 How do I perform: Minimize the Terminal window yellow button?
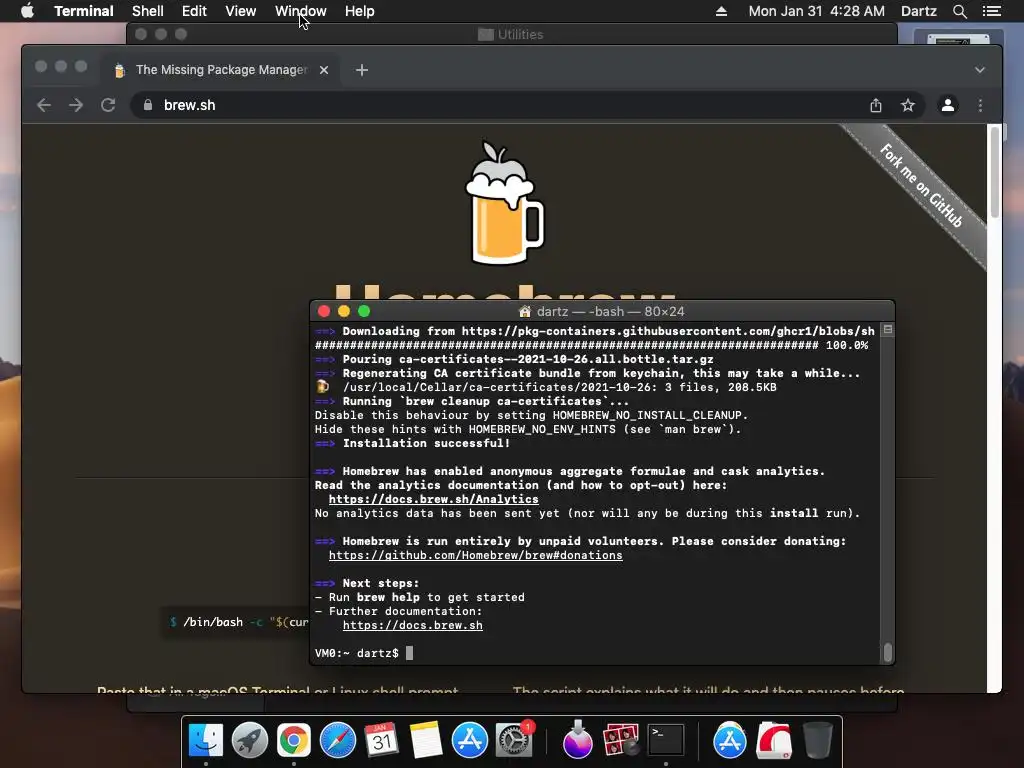pyautogui.click(x=344, y=312)
